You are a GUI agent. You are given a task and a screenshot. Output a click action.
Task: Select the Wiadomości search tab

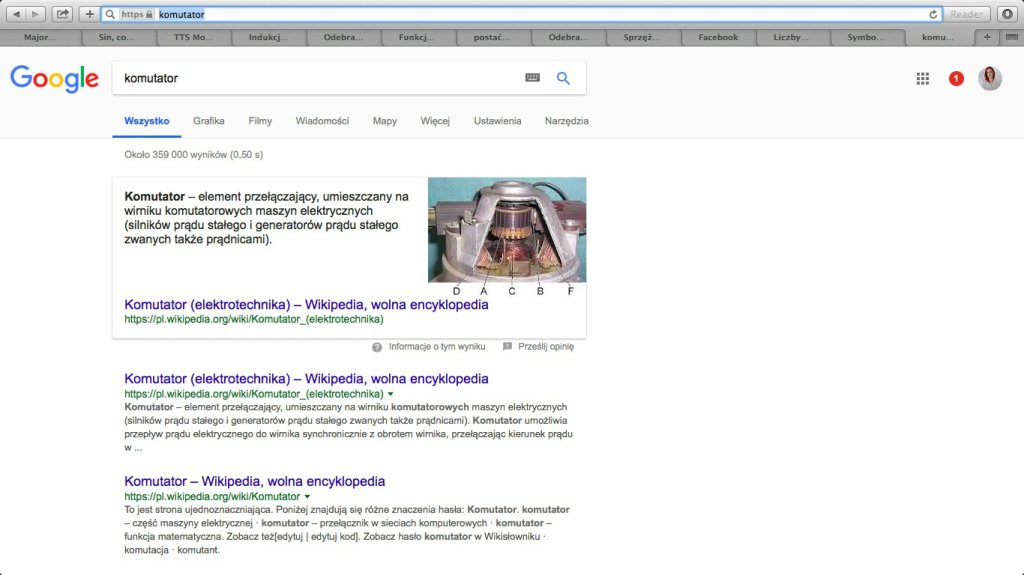pos(322,121)
